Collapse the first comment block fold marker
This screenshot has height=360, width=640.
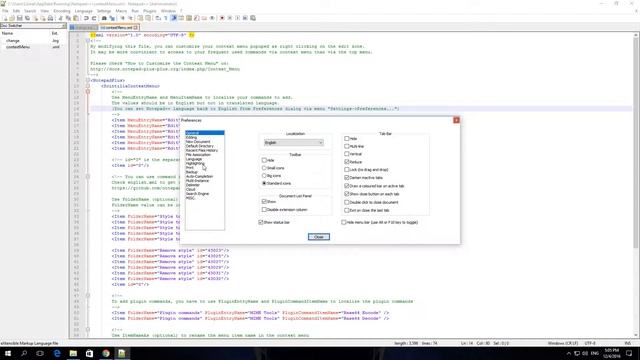pyautogui.click(x=88, y=41)
